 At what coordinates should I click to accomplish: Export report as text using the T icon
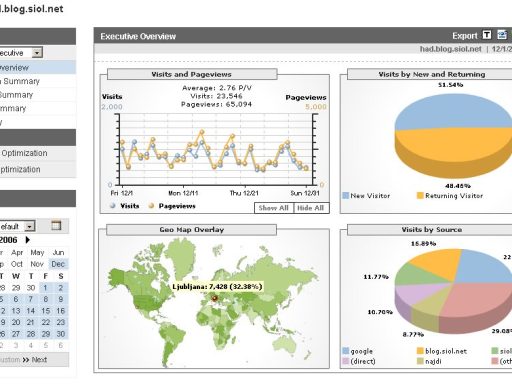click(x=487, y=35)
